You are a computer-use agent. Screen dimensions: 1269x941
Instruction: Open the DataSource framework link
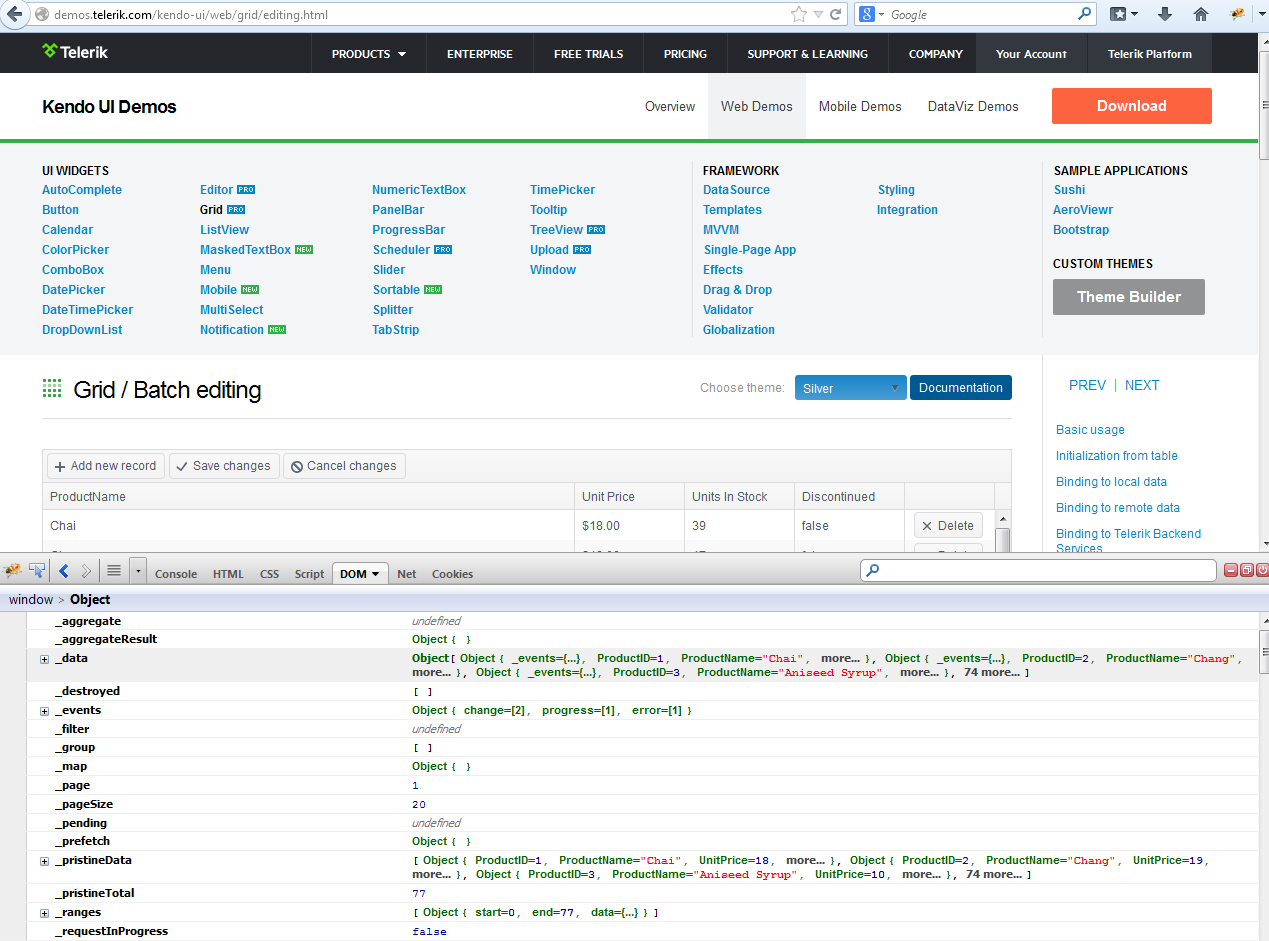[x=736, y=190]
